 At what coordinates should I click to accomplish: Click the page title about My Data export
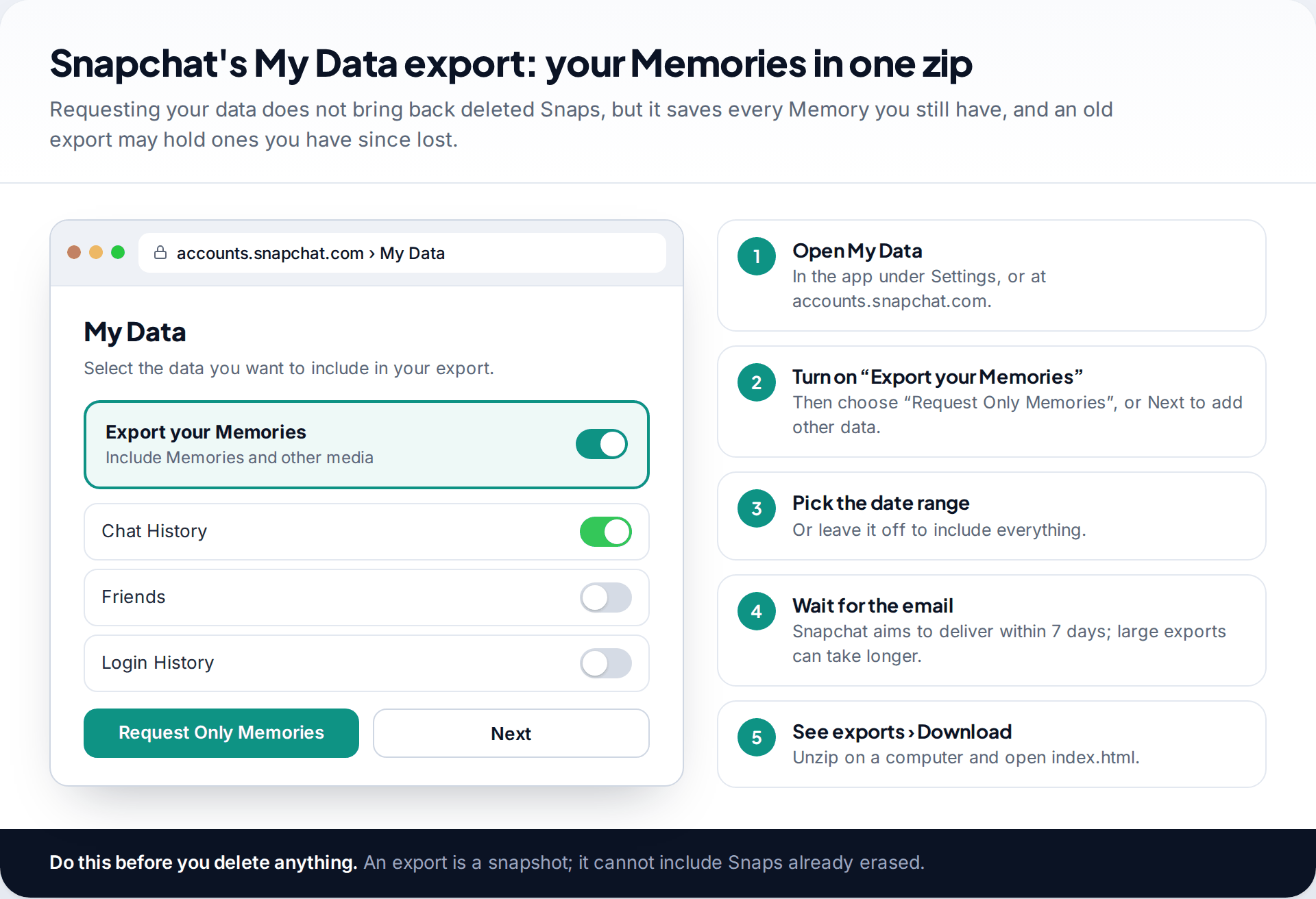tap(511, 64)
